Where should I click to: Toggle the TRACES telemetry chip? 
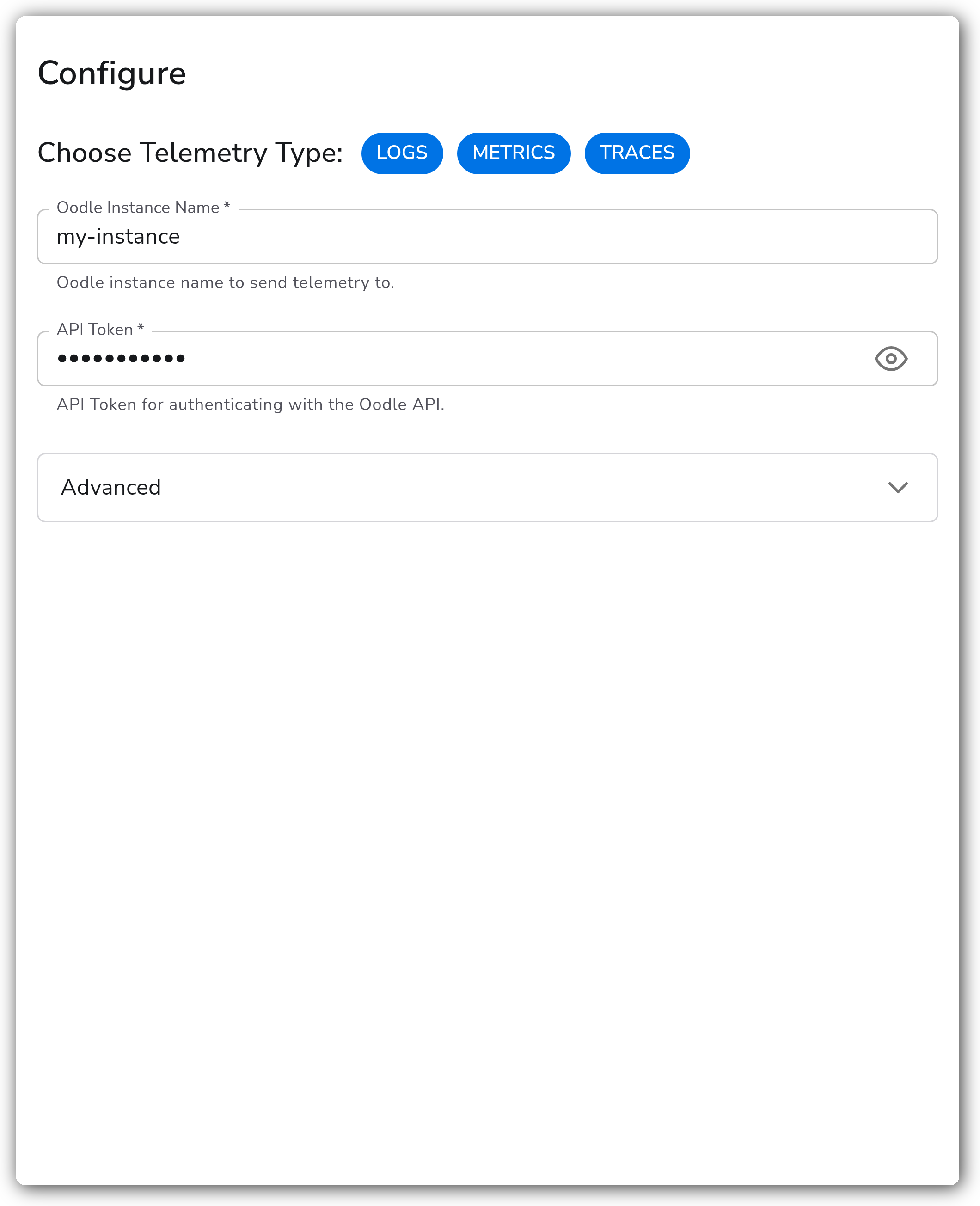[637, 153]
